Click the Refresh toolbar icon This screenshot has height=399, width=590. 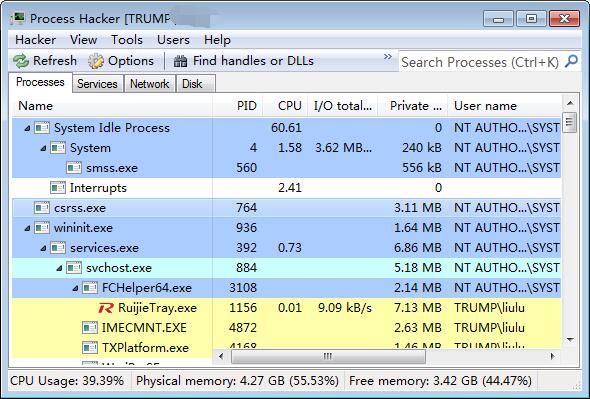tap(21, 61)
